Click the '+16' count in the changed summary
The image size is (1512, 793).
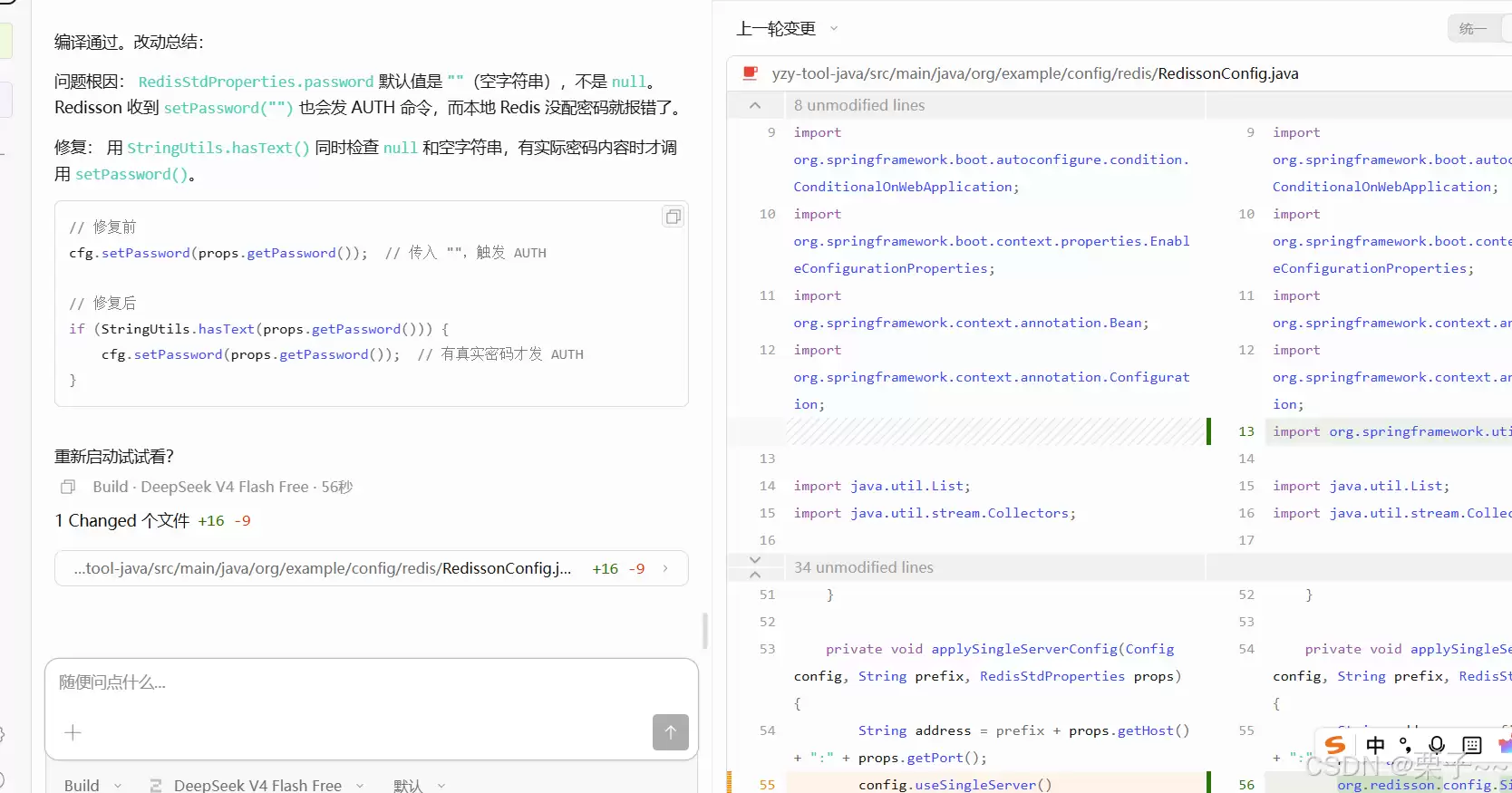[211, 521]
